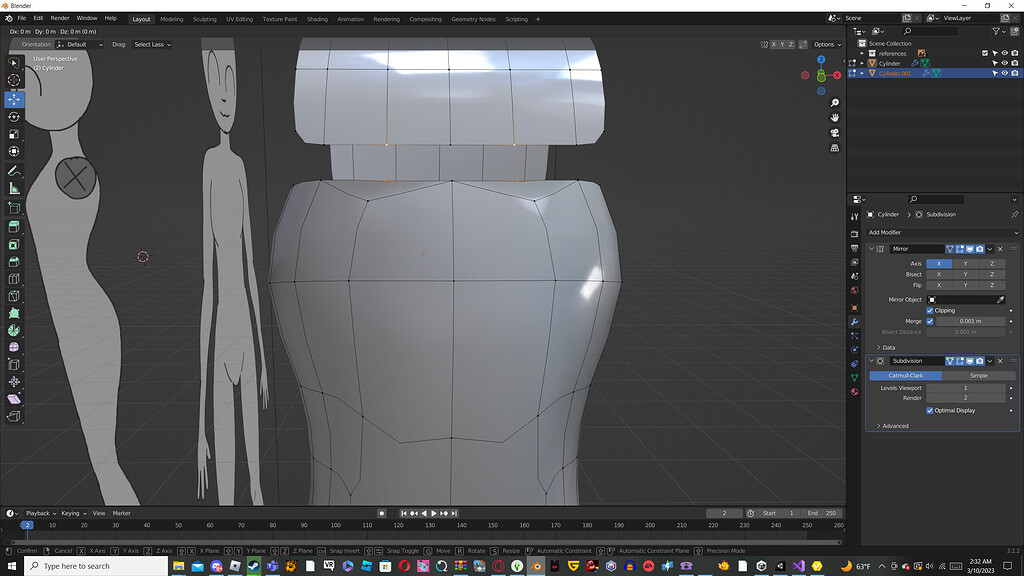This screenshot has height=576, width=1024.
Task: Adjust the Render levels value field
Action: (965, 398)
